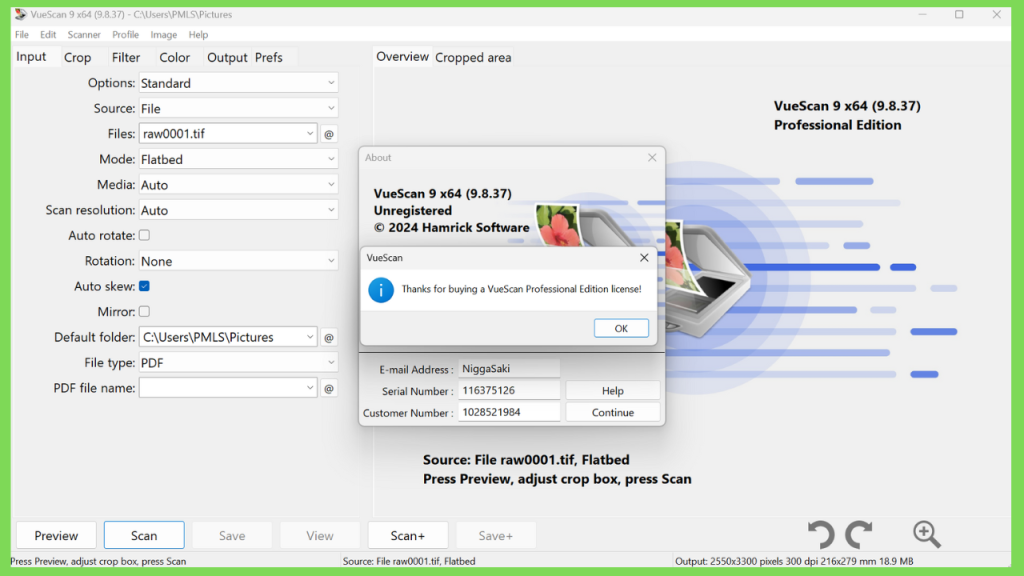The width and height of the screenshot is (1024, 576).
Task: Click the Output size text in status bar
Action: 794,561
